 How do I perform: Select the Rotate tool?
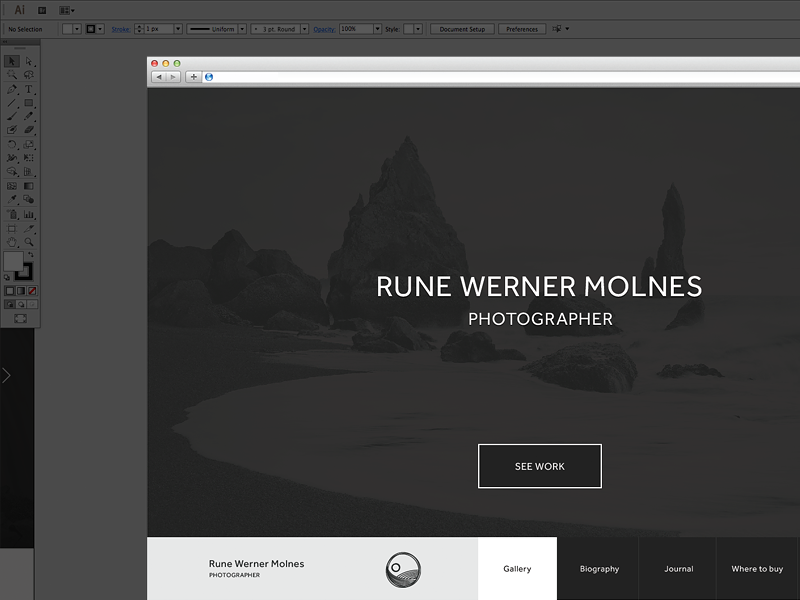coord(12,146)
